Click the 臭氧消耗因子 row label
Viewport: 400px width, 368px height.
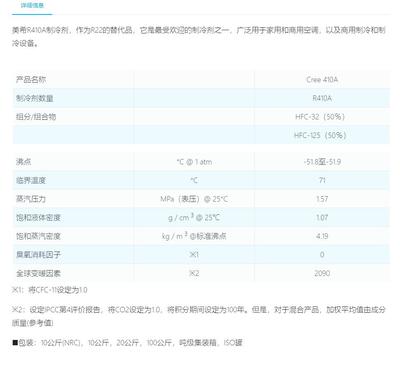tap(38, 255)
